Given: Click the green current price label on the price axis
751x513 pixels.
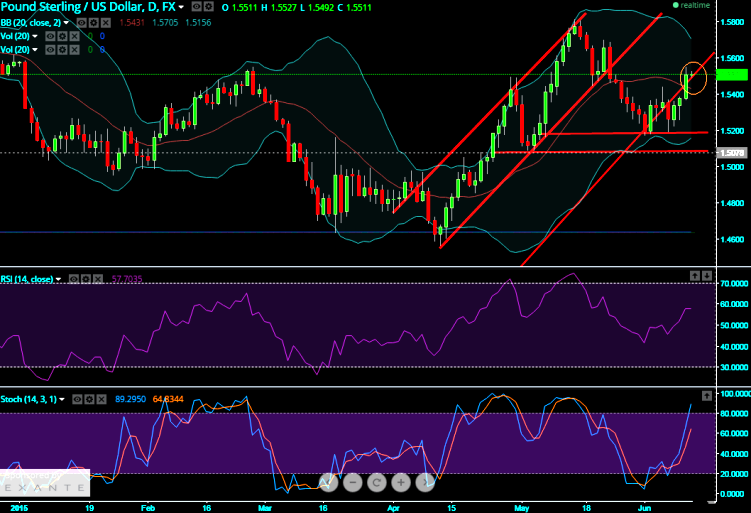Looking at the screenshot, I should coord(731,75).
